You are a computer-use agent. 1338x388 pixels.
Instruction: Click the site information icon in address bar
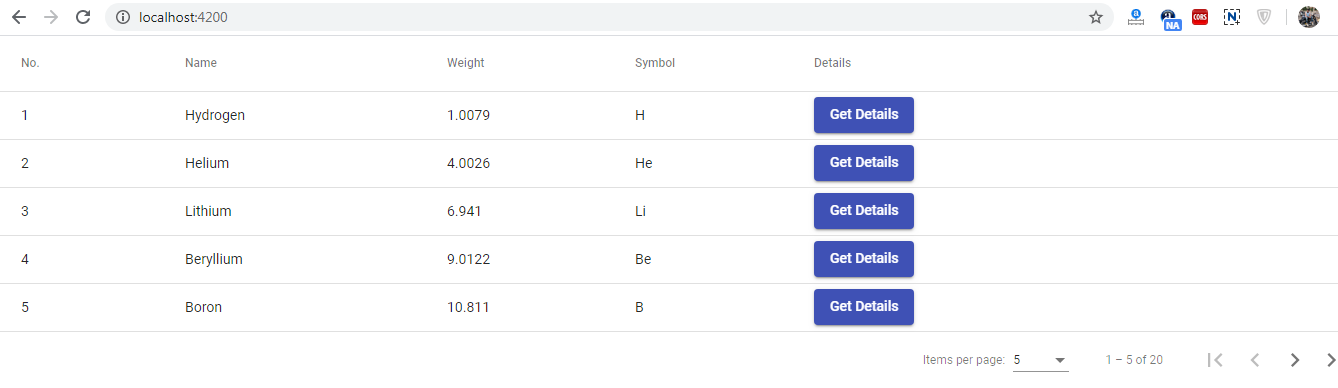[x=123, y=17]
